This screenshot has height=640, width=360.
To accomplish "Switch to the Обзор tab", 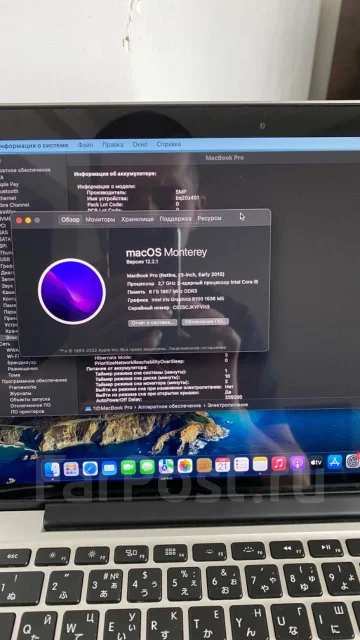I will point(70,220).
